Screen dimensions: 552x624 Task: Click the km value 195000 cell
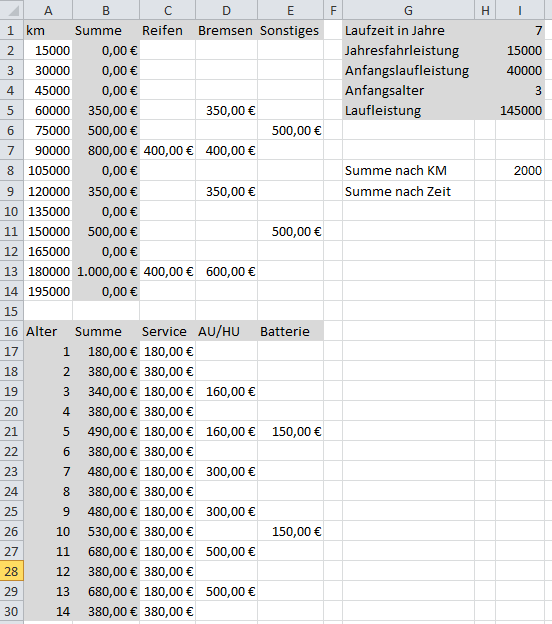[x=48, y=291]
